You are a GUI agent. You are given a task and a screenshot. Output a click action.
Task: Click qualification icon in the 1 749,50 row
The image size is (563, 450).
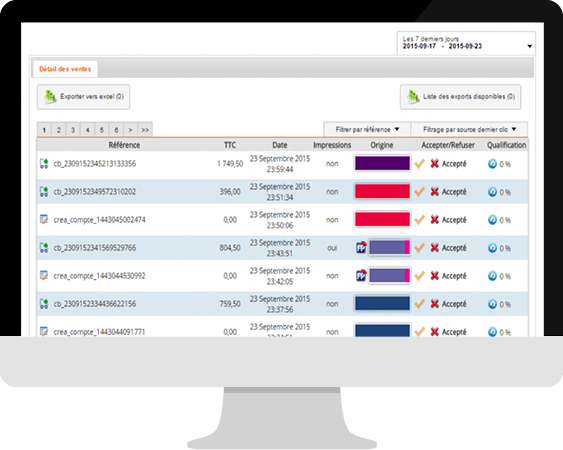pyautogui.click(x=492, y=164)
